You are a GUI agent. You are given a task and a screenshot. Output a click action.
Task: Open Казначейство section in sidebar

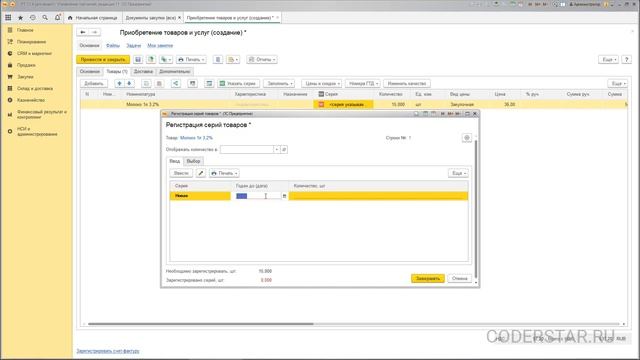click(x=31, y=100)
